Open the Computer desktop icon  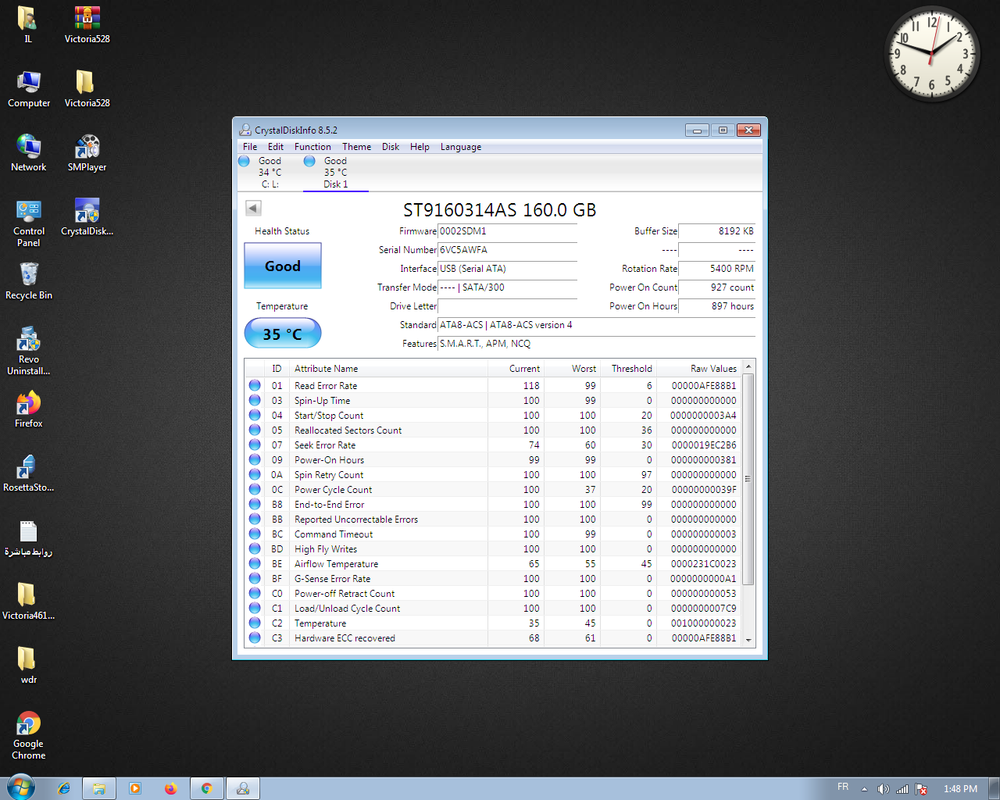coord(29,89)
